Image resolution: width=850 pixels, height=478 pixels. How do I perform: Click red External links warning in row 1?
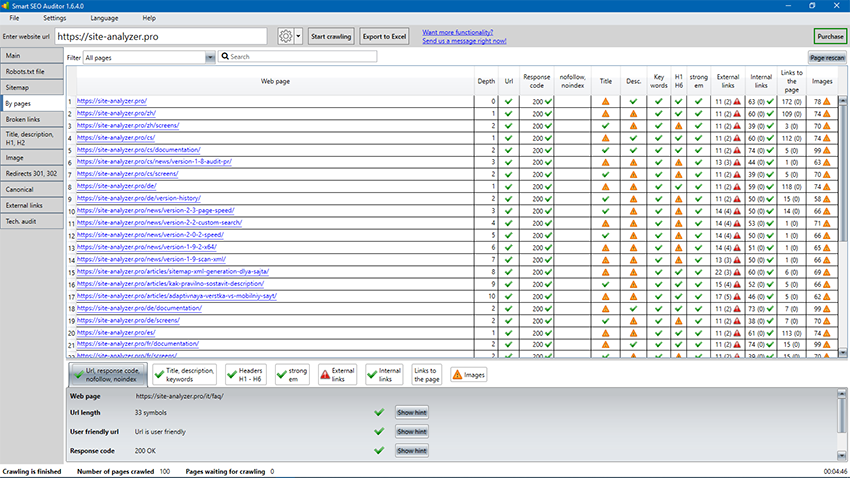(x=737, y=101)
